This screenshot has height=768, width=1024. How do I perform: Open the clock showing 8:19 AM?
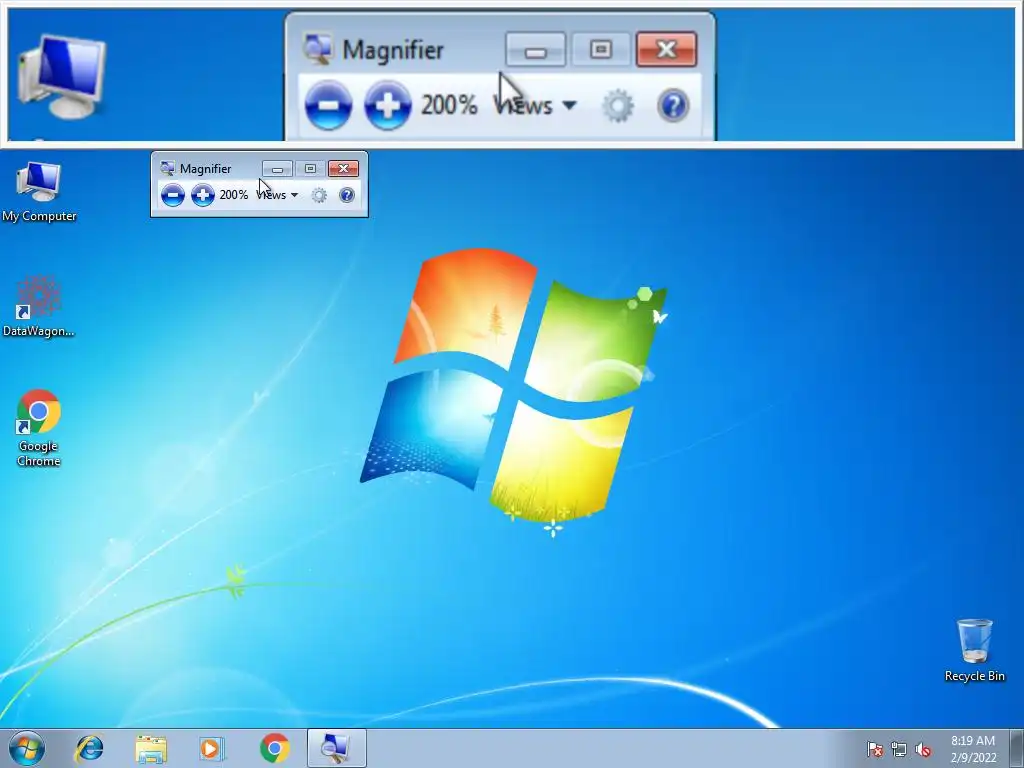973,749
